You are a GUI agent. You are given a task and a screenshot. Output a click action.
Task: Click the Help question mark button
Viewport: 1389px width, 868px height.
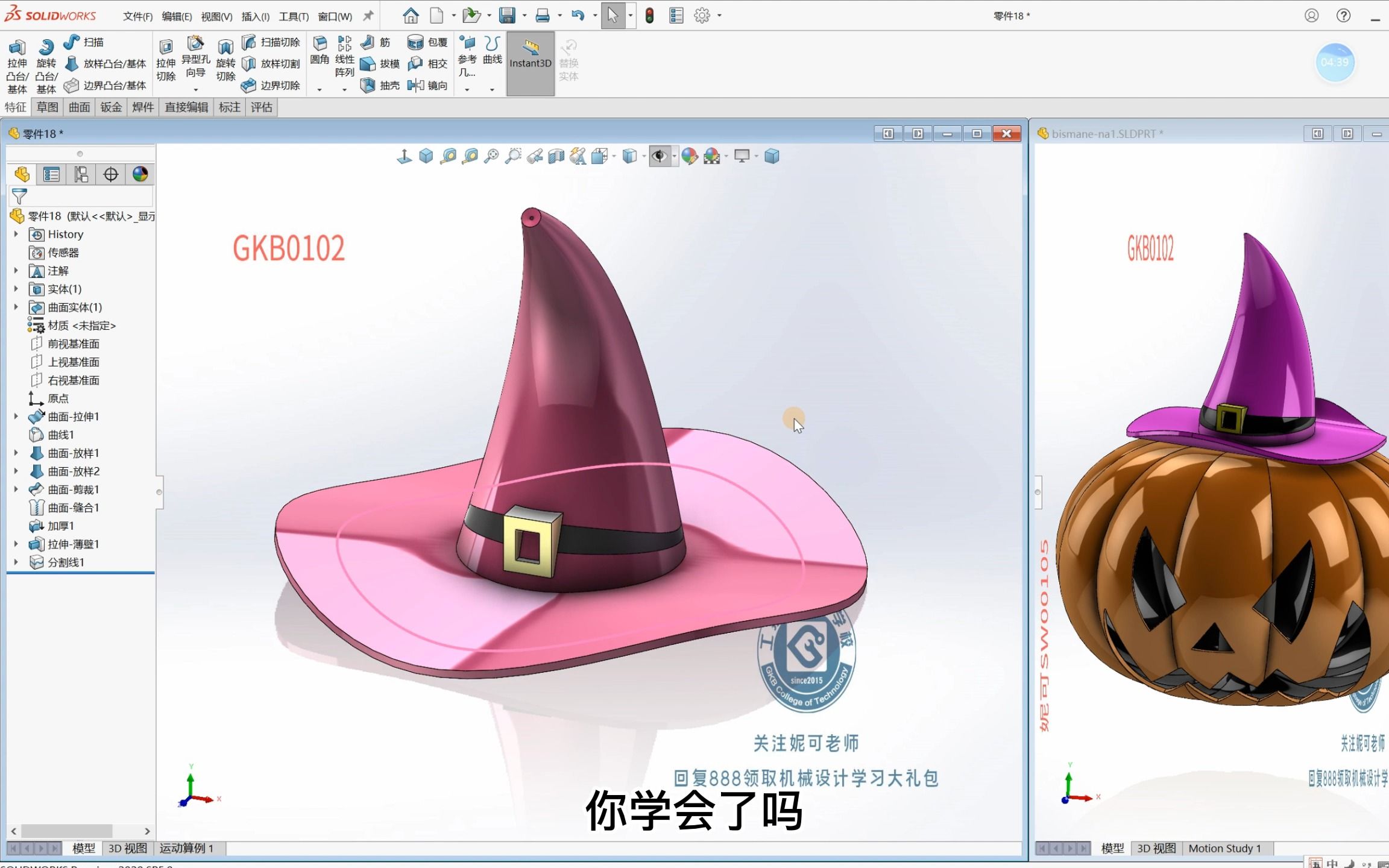(1343, 14)
